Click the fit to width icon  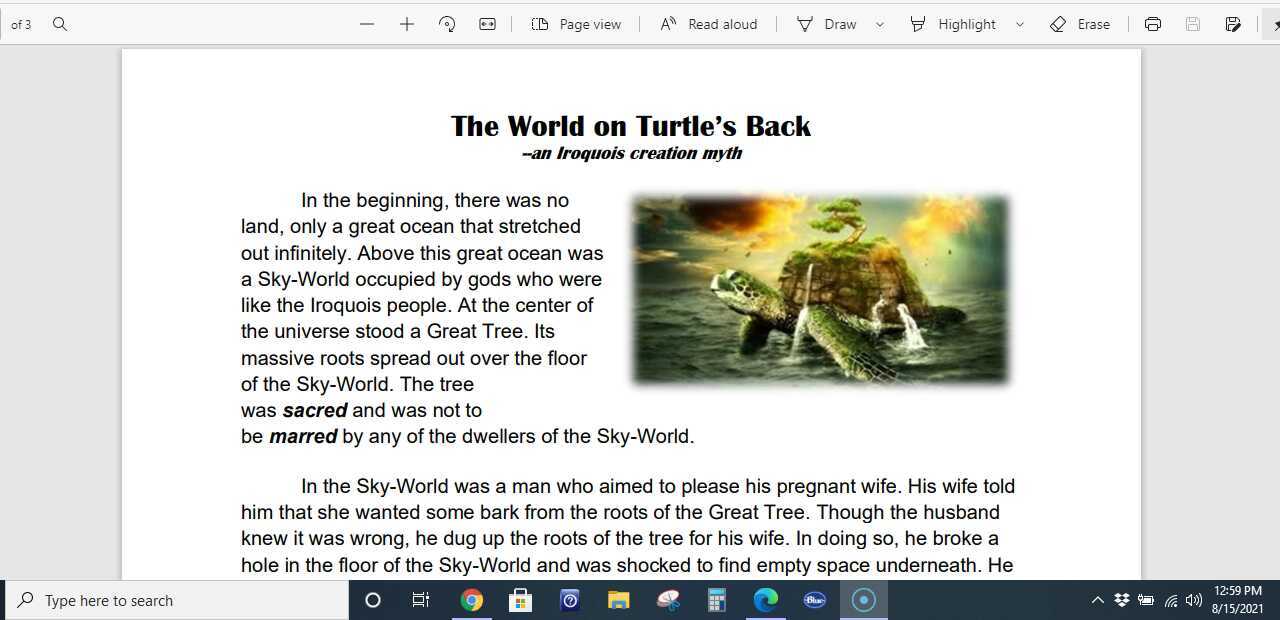pyautogui.click(x=487, y=24)
